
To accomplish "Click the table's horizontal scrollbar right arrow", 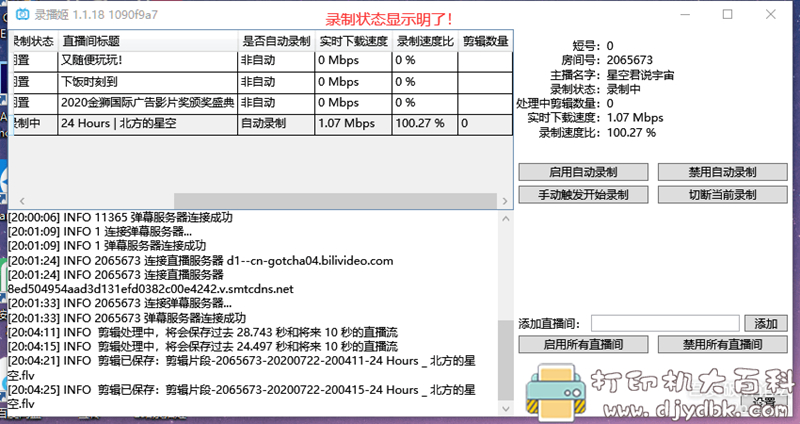I will point(505,201).
